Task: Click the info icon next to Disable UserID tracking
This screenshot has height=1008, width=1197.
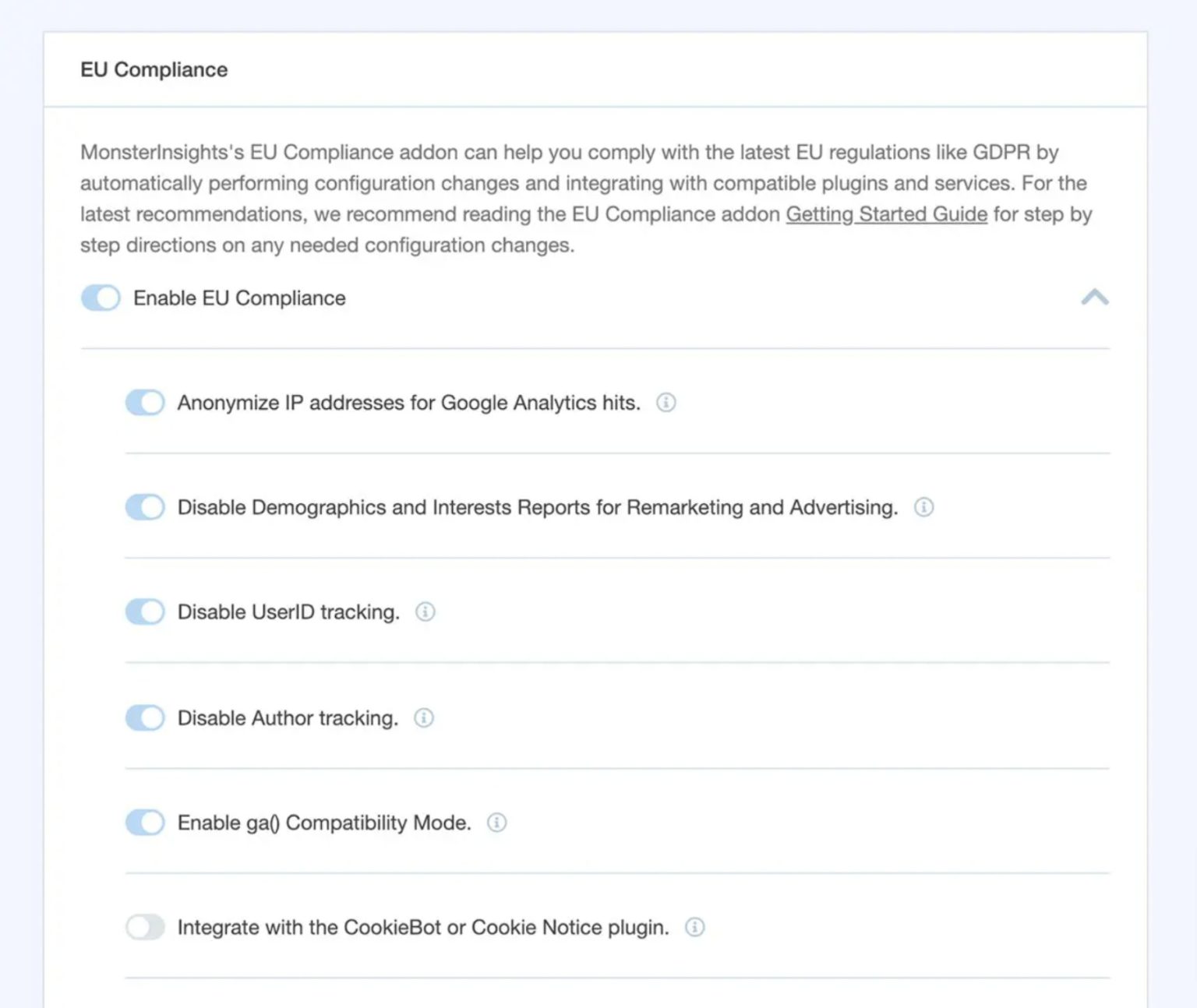Action: pos(425,612)
